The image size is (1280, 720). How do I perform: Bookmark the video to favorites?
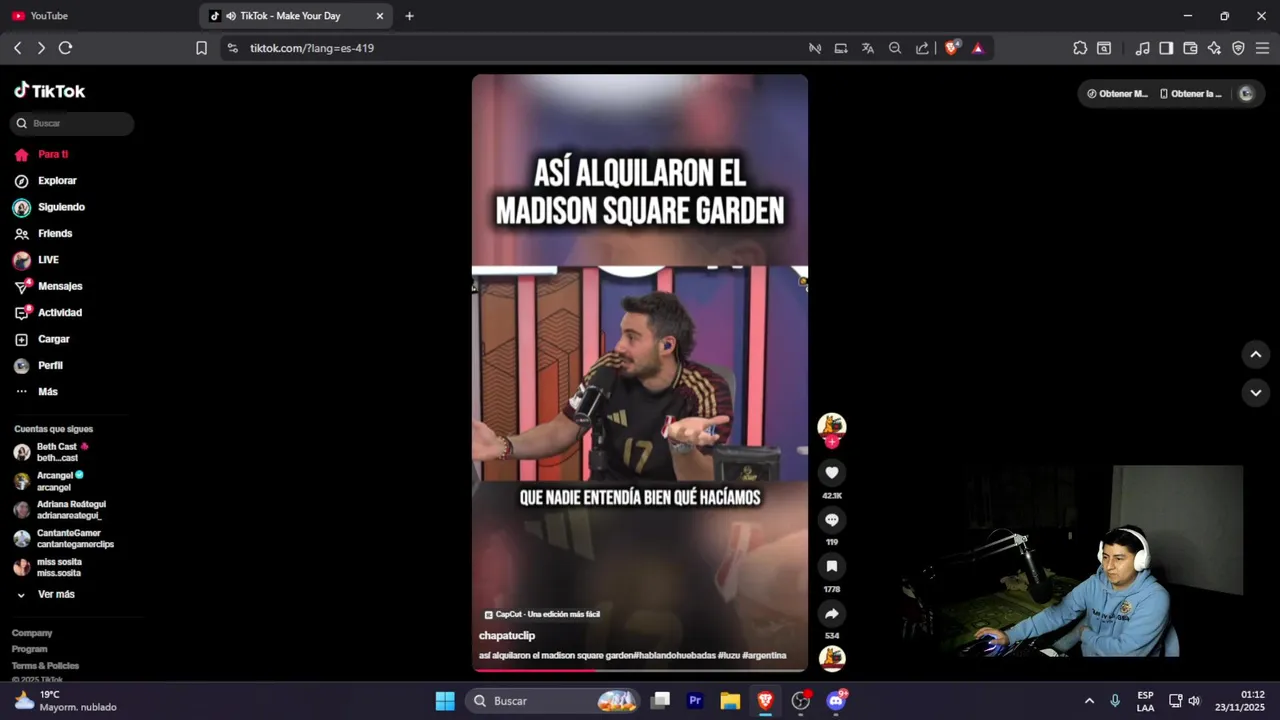click(x=832, y=566)
